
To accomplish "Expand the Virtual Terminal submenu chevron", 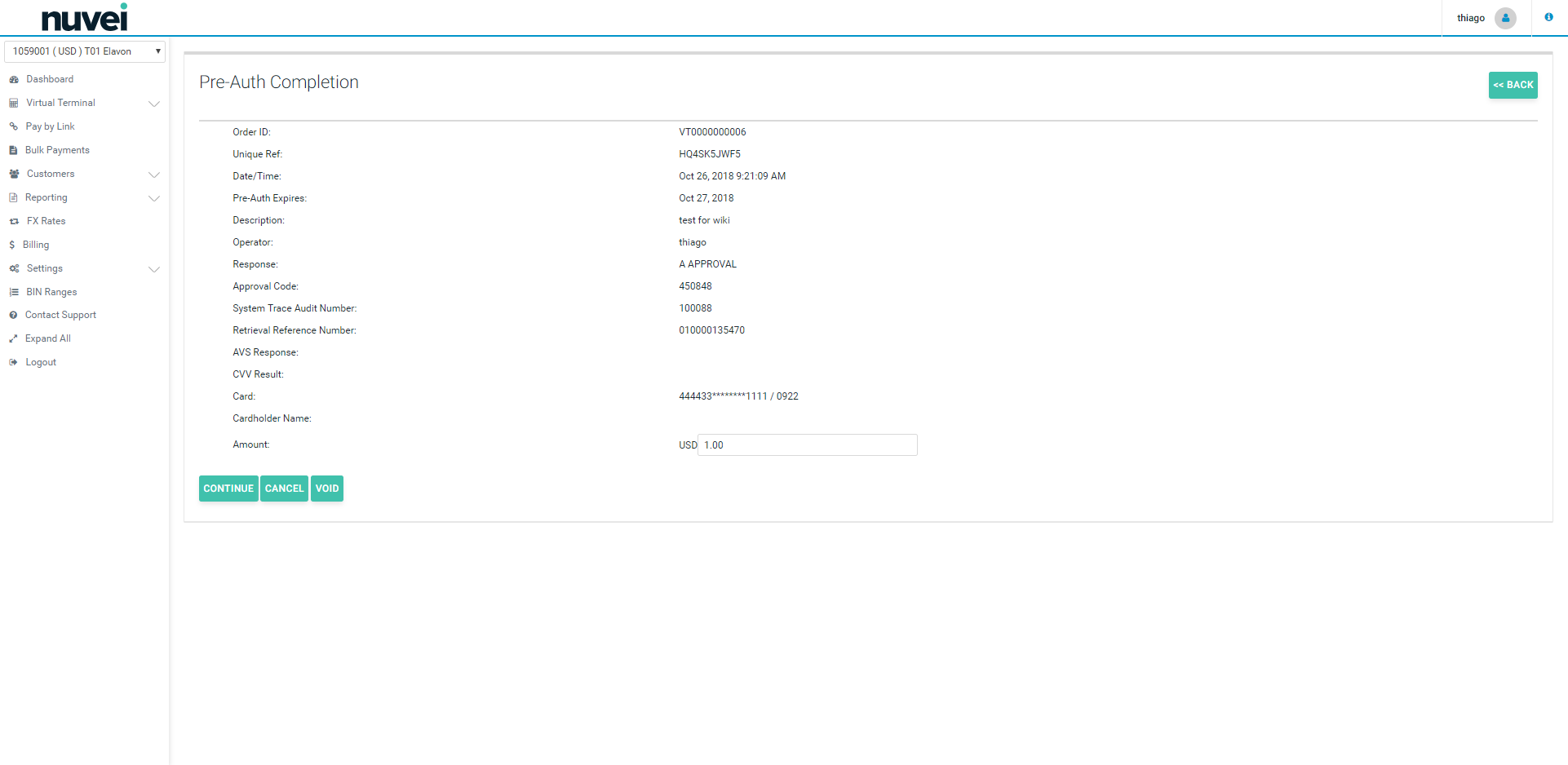I will pyautogui.click(x=153, y=104).
